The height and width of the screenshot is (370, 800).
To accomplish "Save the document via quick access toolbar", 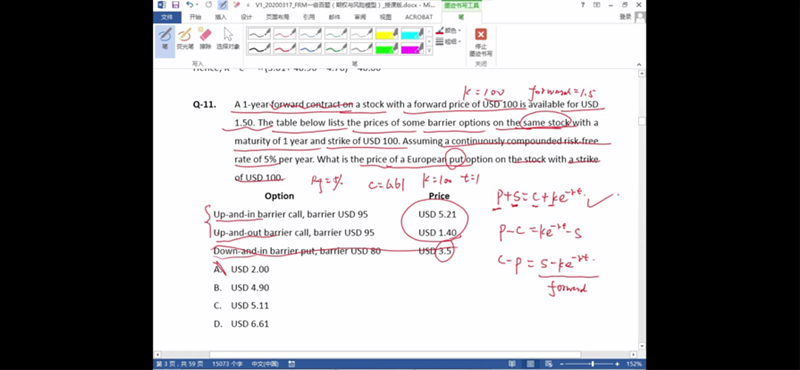I will click(x=175, y=5).
